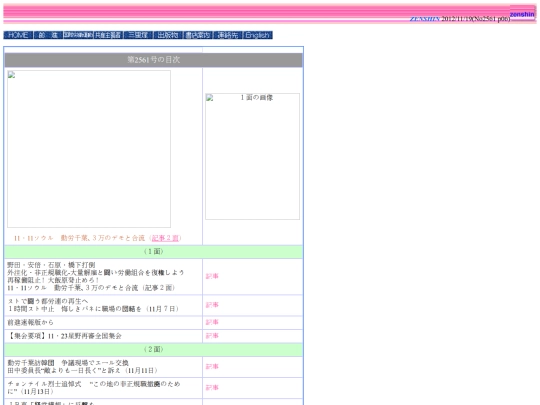The image size is (540, 405).
Task: Open 記事 link for 動労千葉訪韓団 row
Action: click(x=212, y=367)
